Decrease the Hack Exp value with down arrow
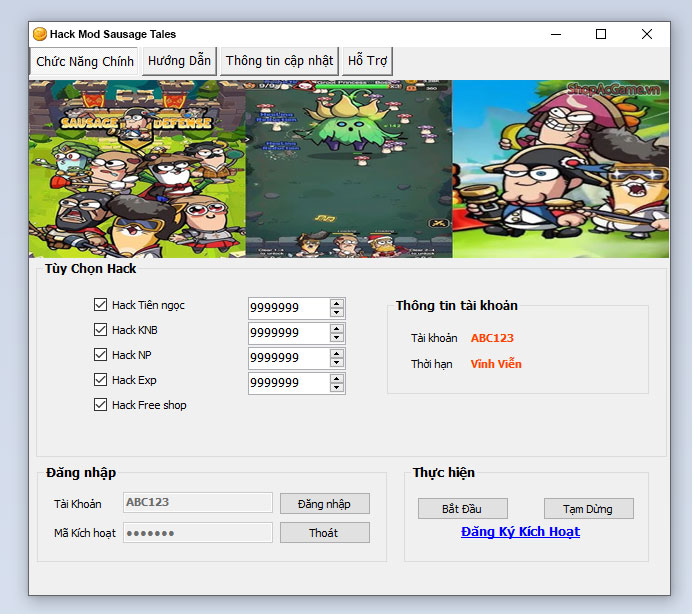 coord(337,388)
